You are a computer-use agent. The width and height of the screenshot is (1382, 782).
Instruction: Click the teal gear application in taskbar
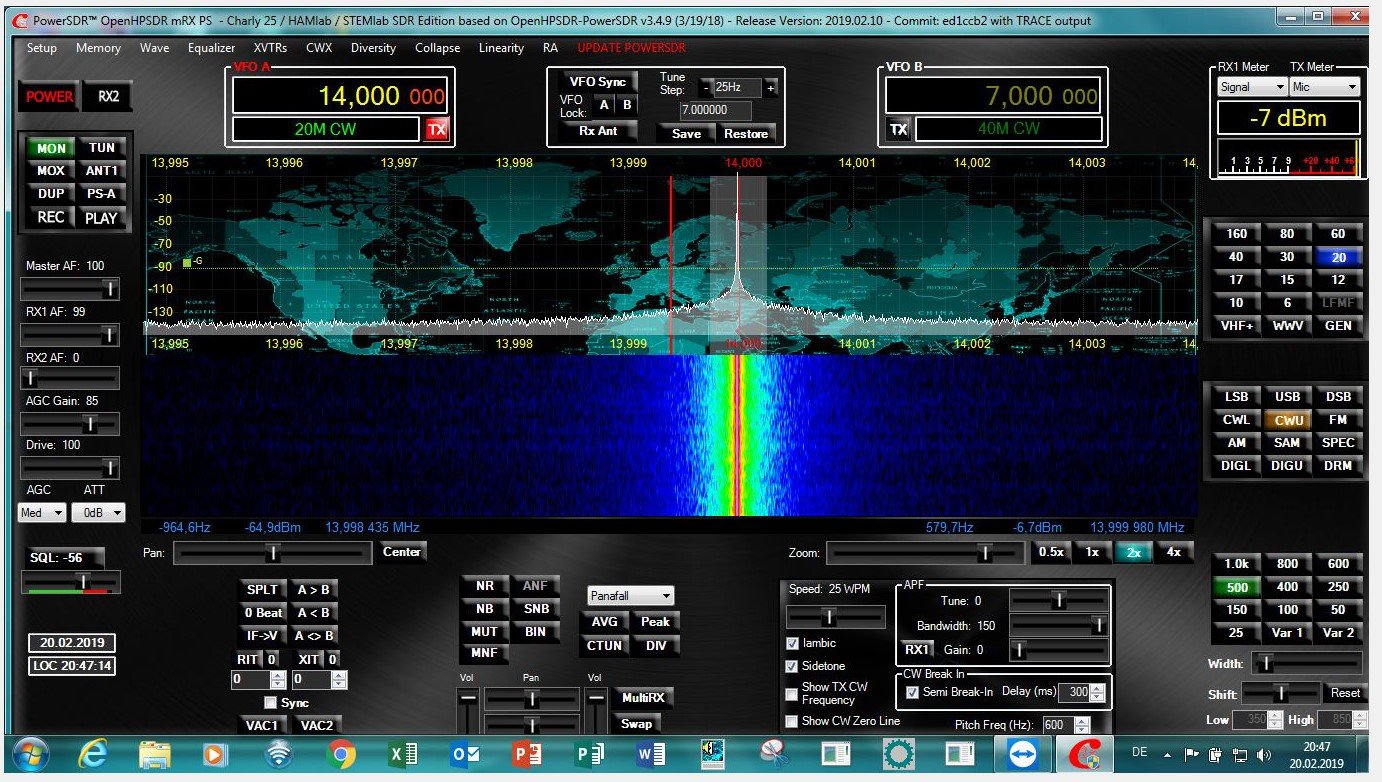tap(899, 755)
